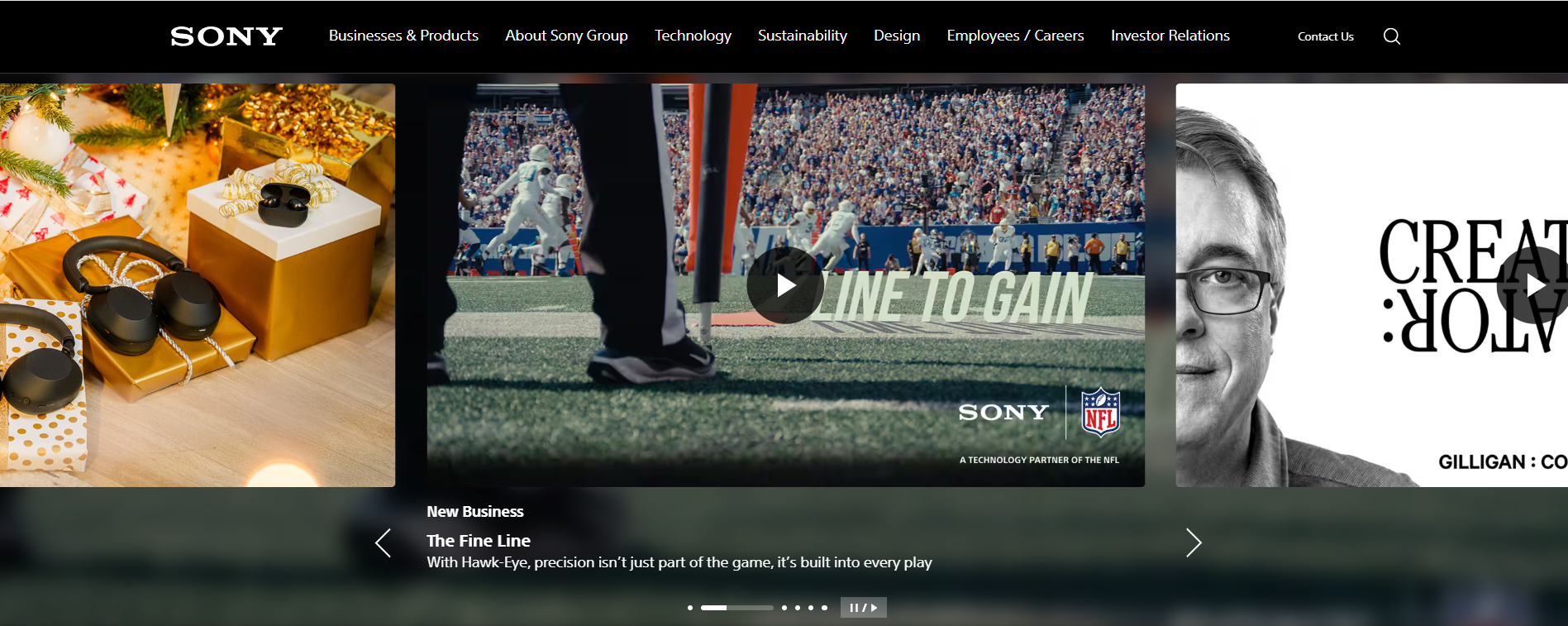
Task: Click 'The Fine Line' headline
Action: [479, 541]
